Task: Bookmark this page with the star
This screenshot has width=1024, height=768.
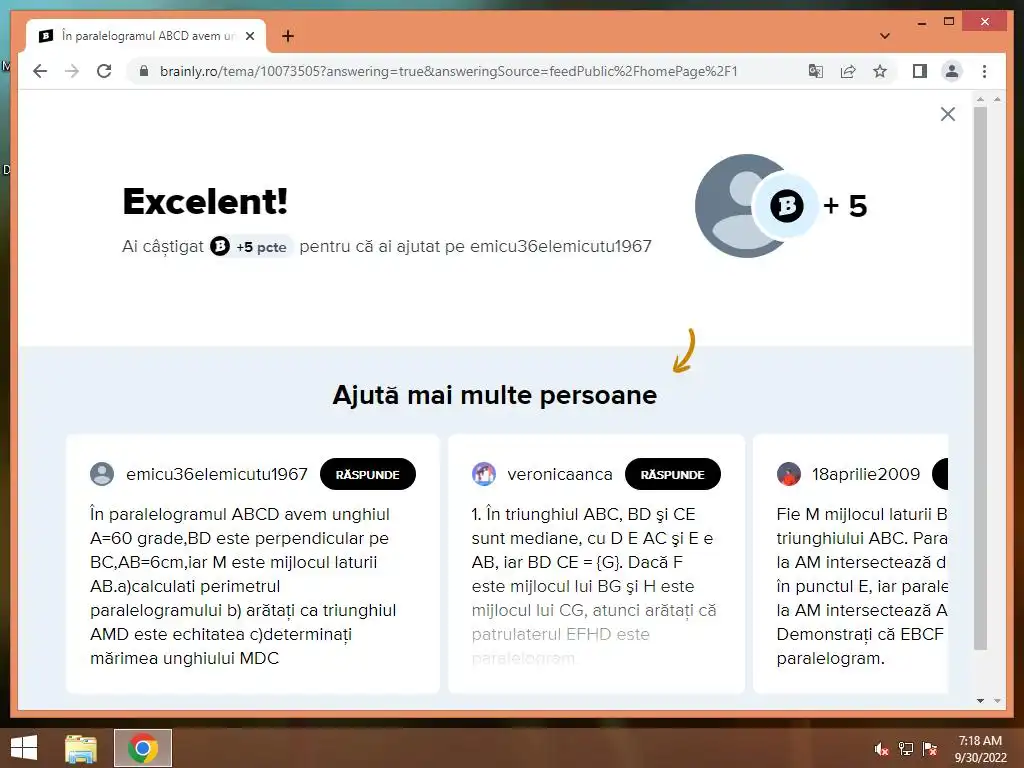Action: pyautogui.click(x=880, y=71)
